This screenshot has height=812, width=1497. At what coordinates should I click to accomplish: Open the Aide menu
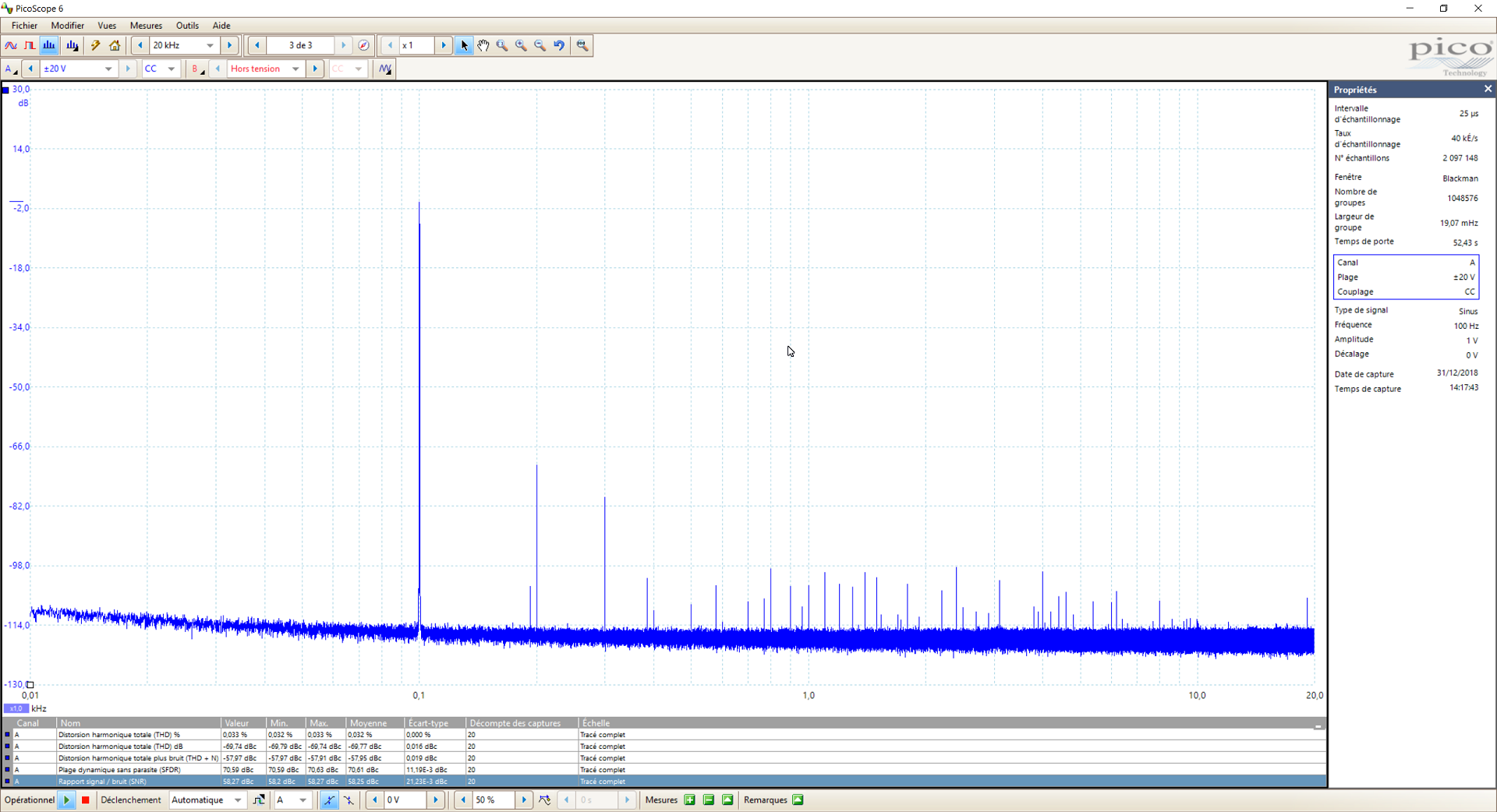pos(221,26)
